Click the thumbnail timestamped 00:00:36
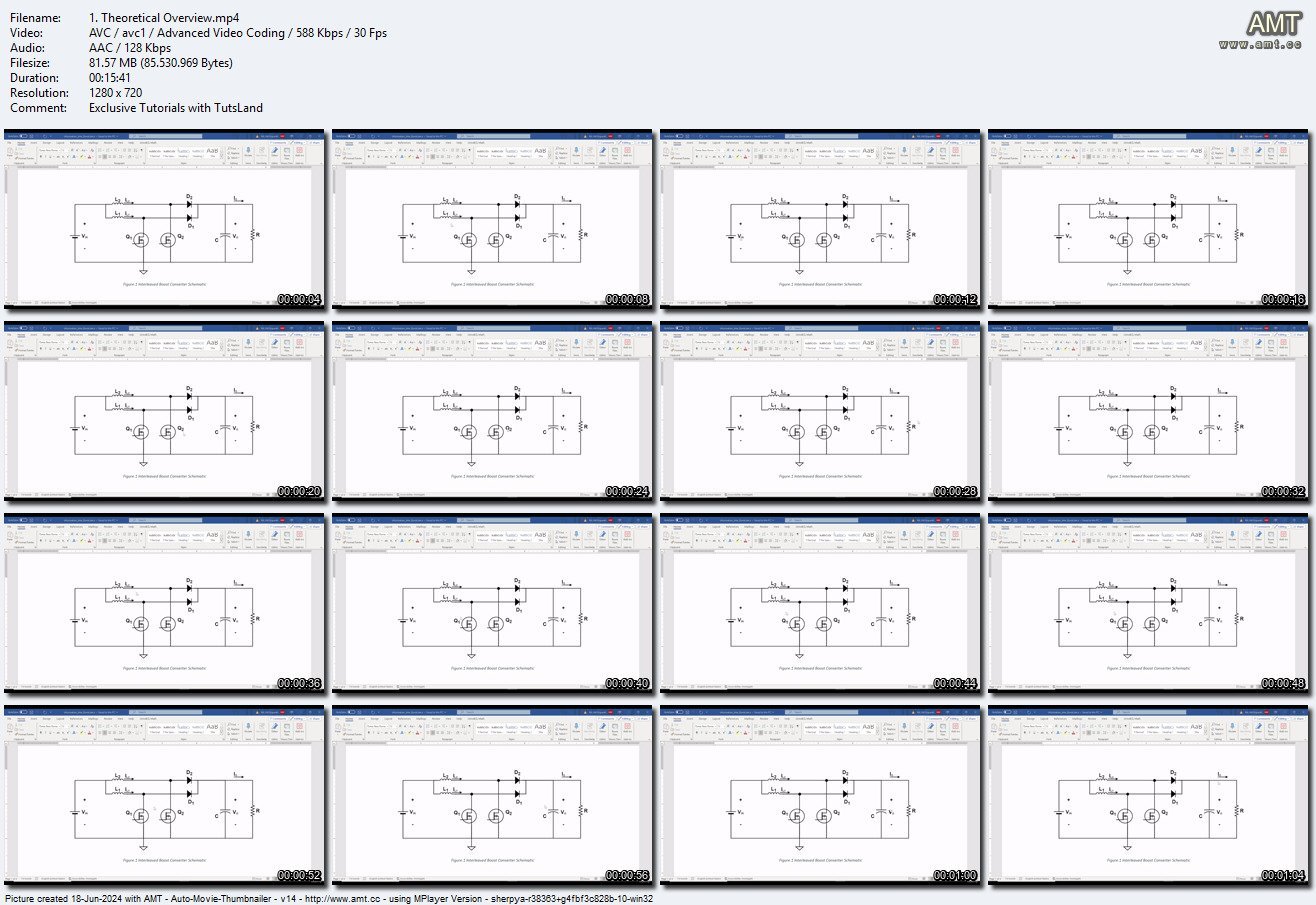This screenshot has height=905, width=1316. click(165, 604)
